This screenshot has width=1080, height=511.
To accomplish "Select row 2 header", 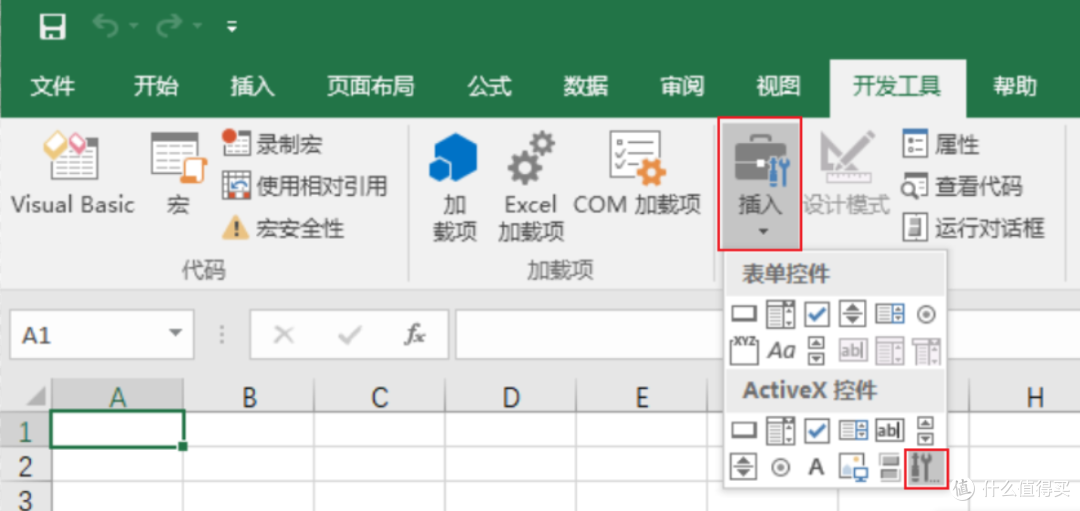I will pos(25,466).
